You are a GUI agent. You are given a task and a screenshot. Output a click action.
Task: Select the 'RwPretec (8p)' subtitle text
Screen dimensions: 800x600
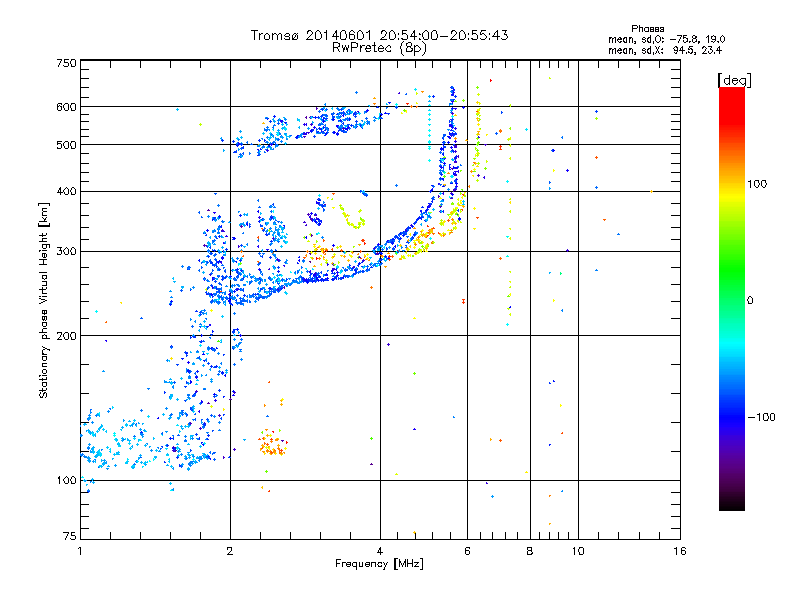coord(379,48)
